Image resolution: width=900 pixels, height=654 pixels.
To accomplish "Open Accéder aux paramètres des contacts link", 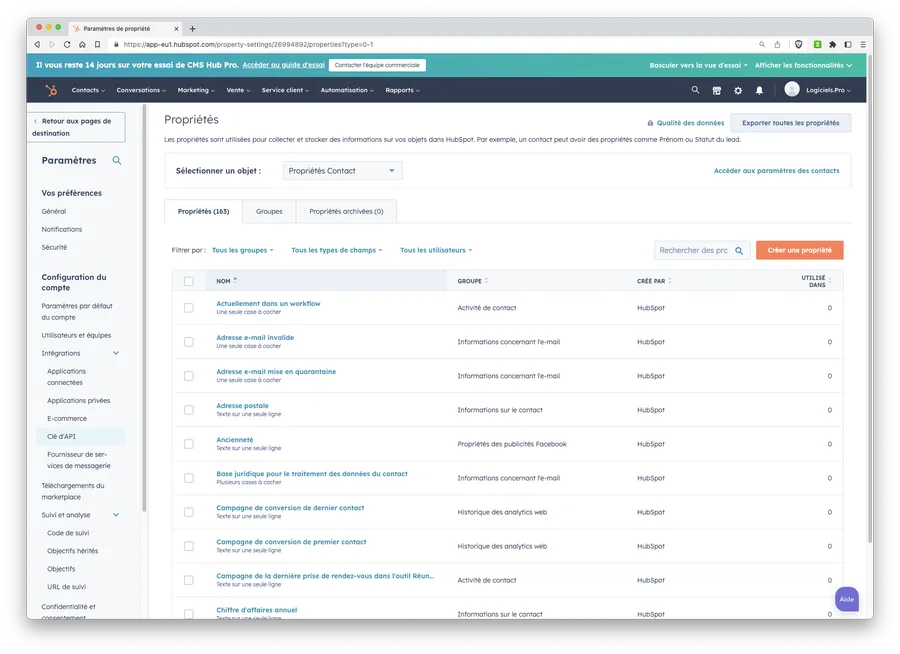I will pyautogui.click(x=776, y=171).
